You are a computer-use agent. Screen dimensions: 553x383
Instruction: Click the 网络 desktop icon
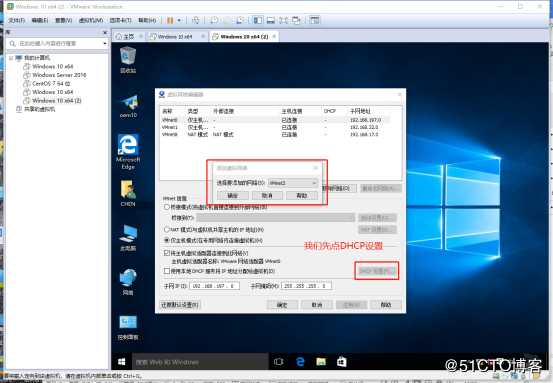click(128, 282)
